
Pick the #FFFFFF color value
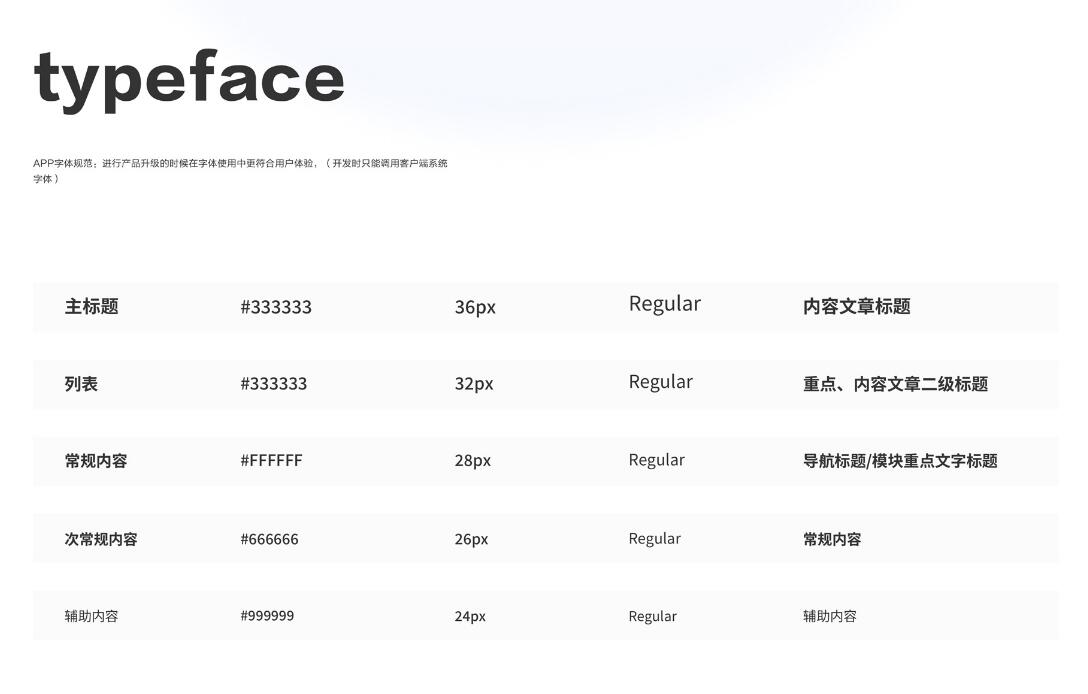click(x=271, y=461)
